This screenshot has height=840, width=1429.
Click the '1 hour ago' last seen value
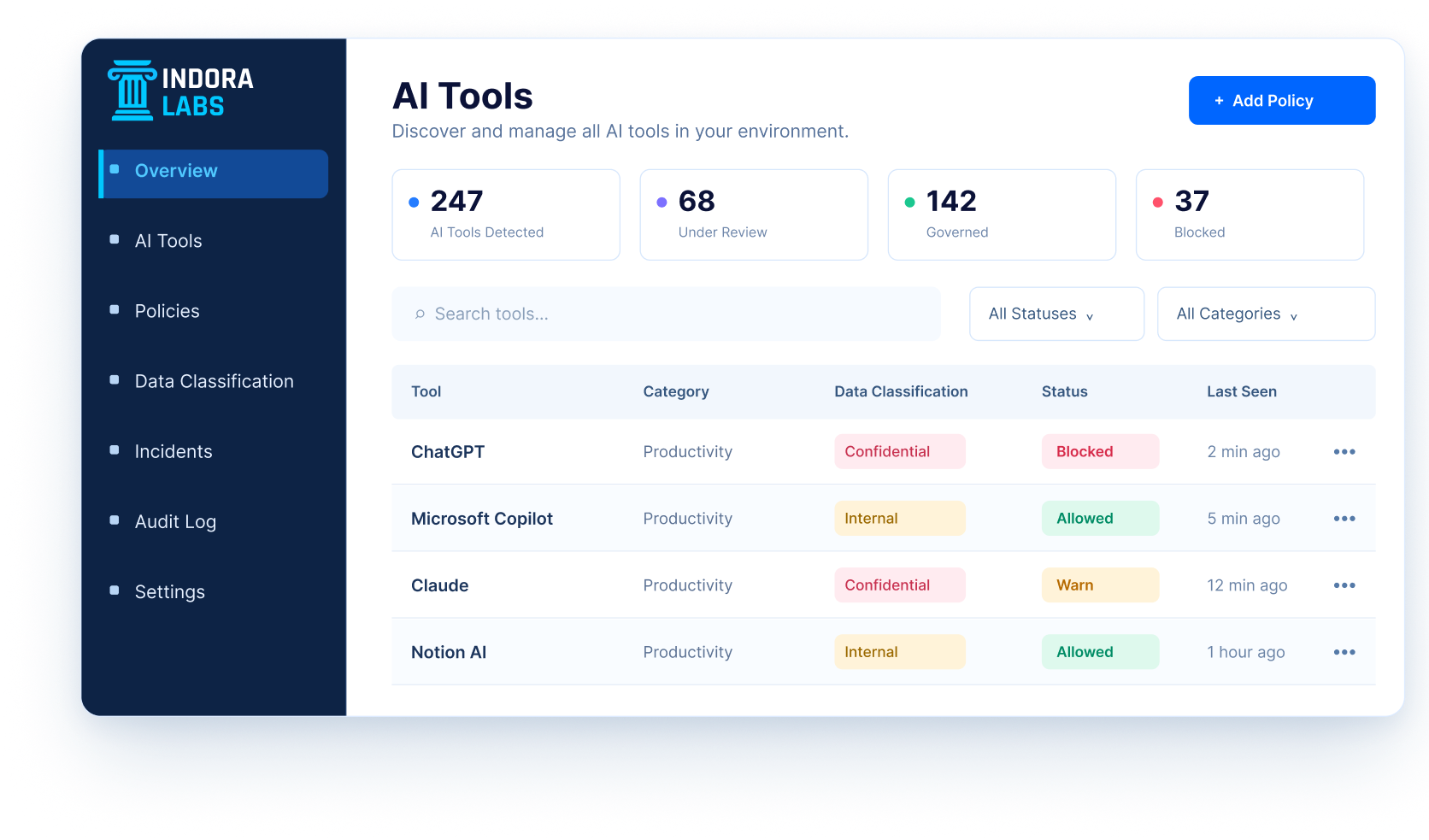pyautogui.click(x=1246, y=652)
